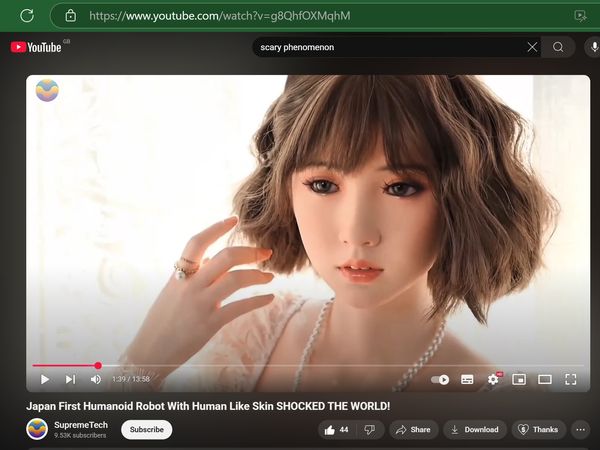
Task: Enter full screen mode
Action: click(x=571, y=379)
